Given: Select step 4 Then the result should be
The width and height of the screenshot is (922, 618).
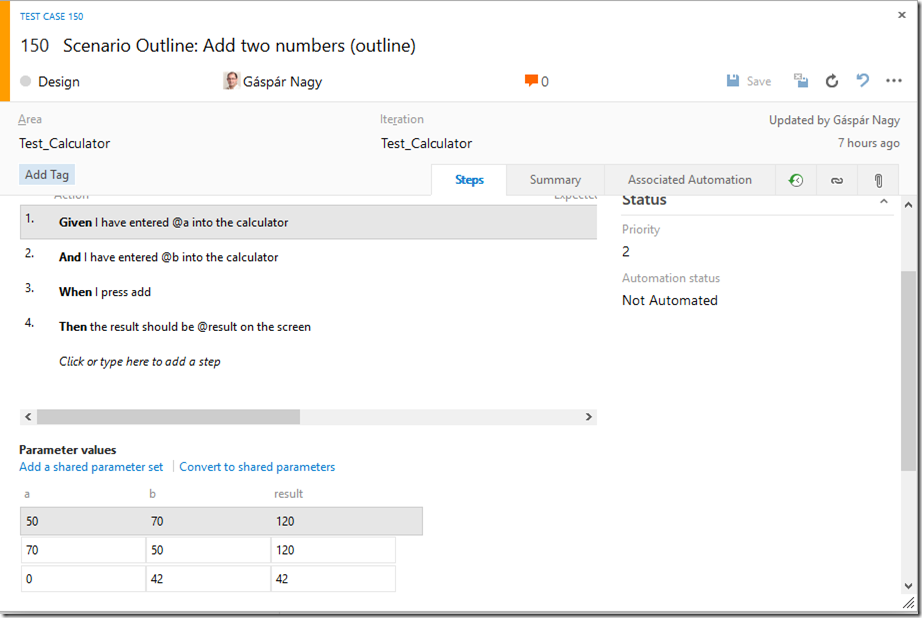Looking at the screenshot, I should click(308, 326).
